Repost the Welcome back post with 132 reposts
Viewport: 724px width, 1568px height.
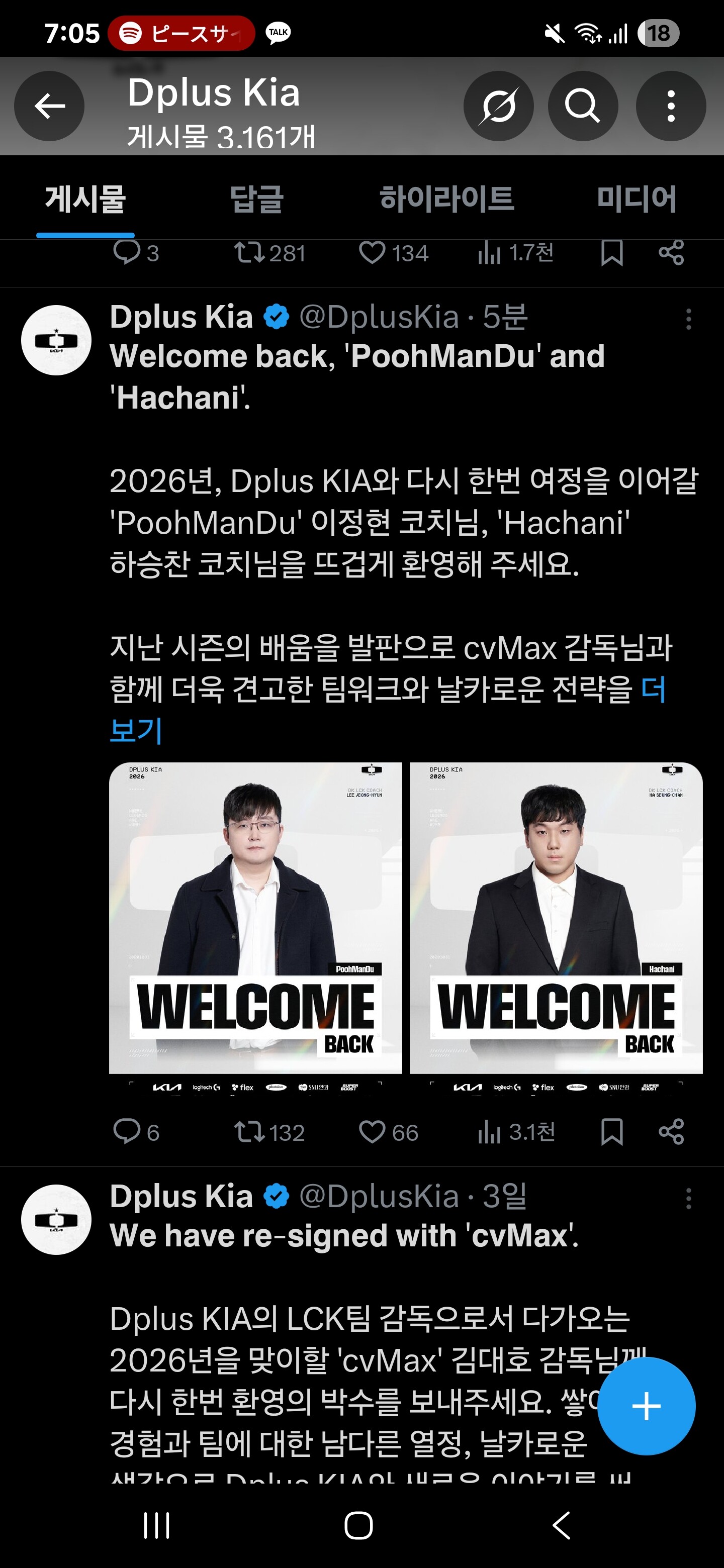(x=269, y=1132)
